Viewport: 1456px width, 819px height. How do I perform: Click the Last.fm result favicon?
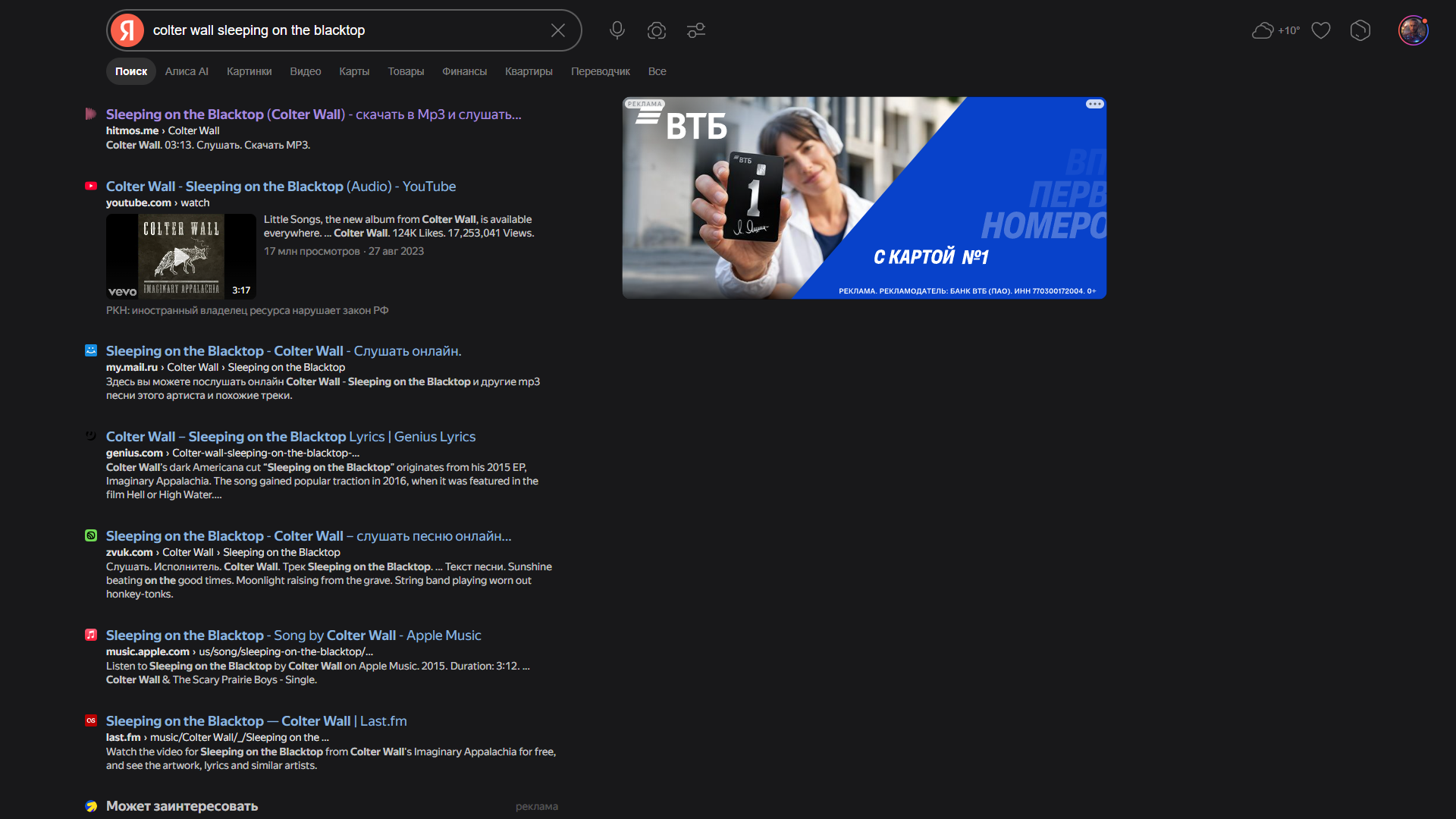(91, 720)
